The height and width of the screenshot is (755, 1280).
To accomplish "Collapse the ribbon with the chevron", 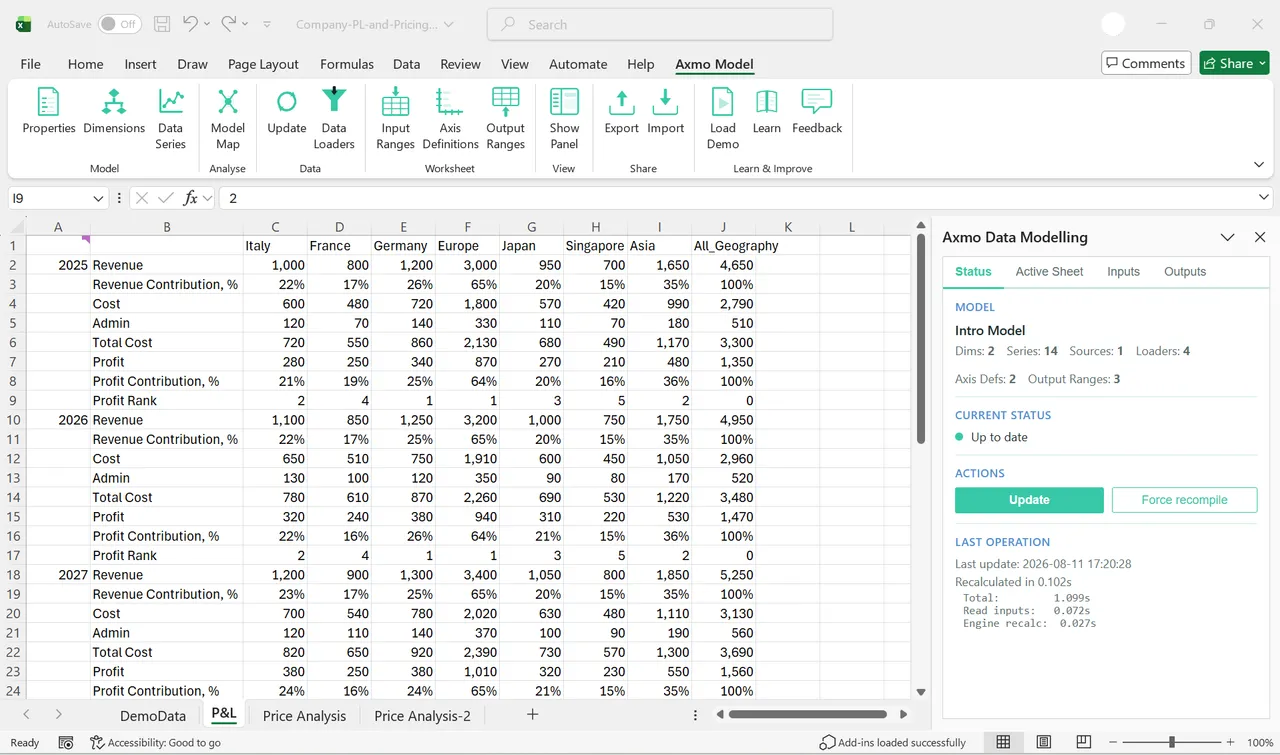I will [x=1259, y=165].
